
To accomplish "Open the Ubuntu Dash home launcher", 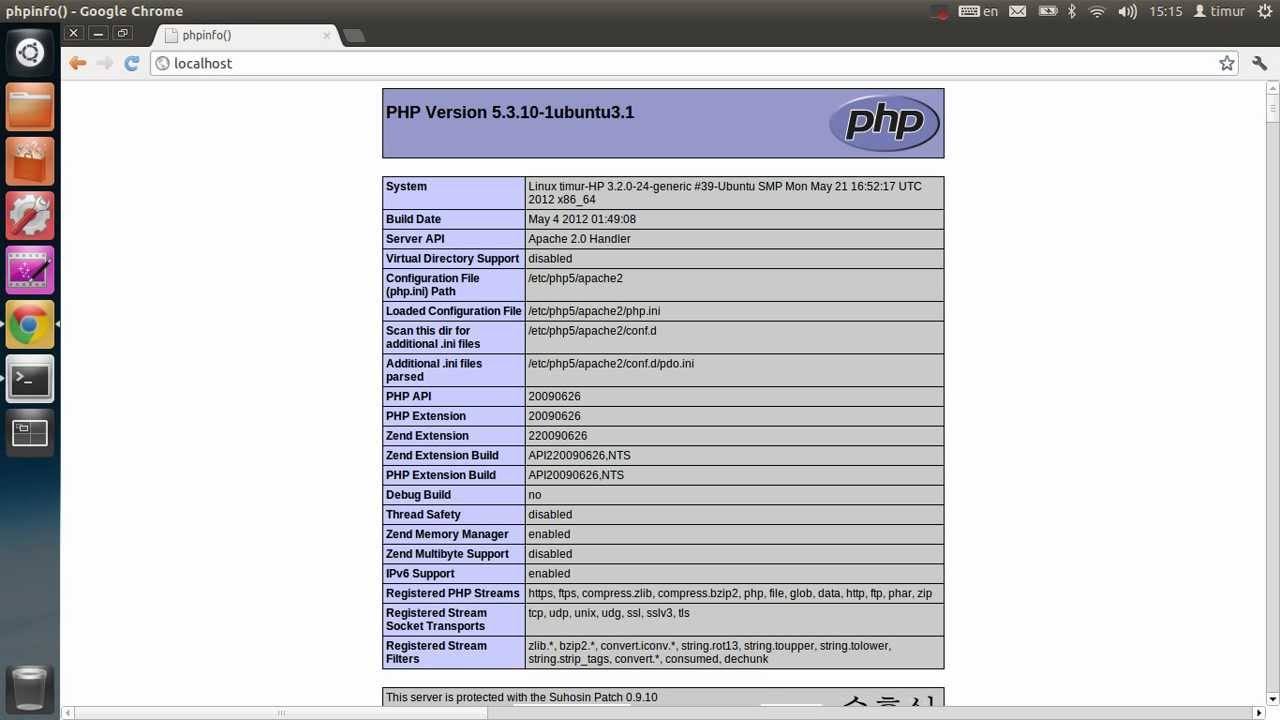I will 30,53.
